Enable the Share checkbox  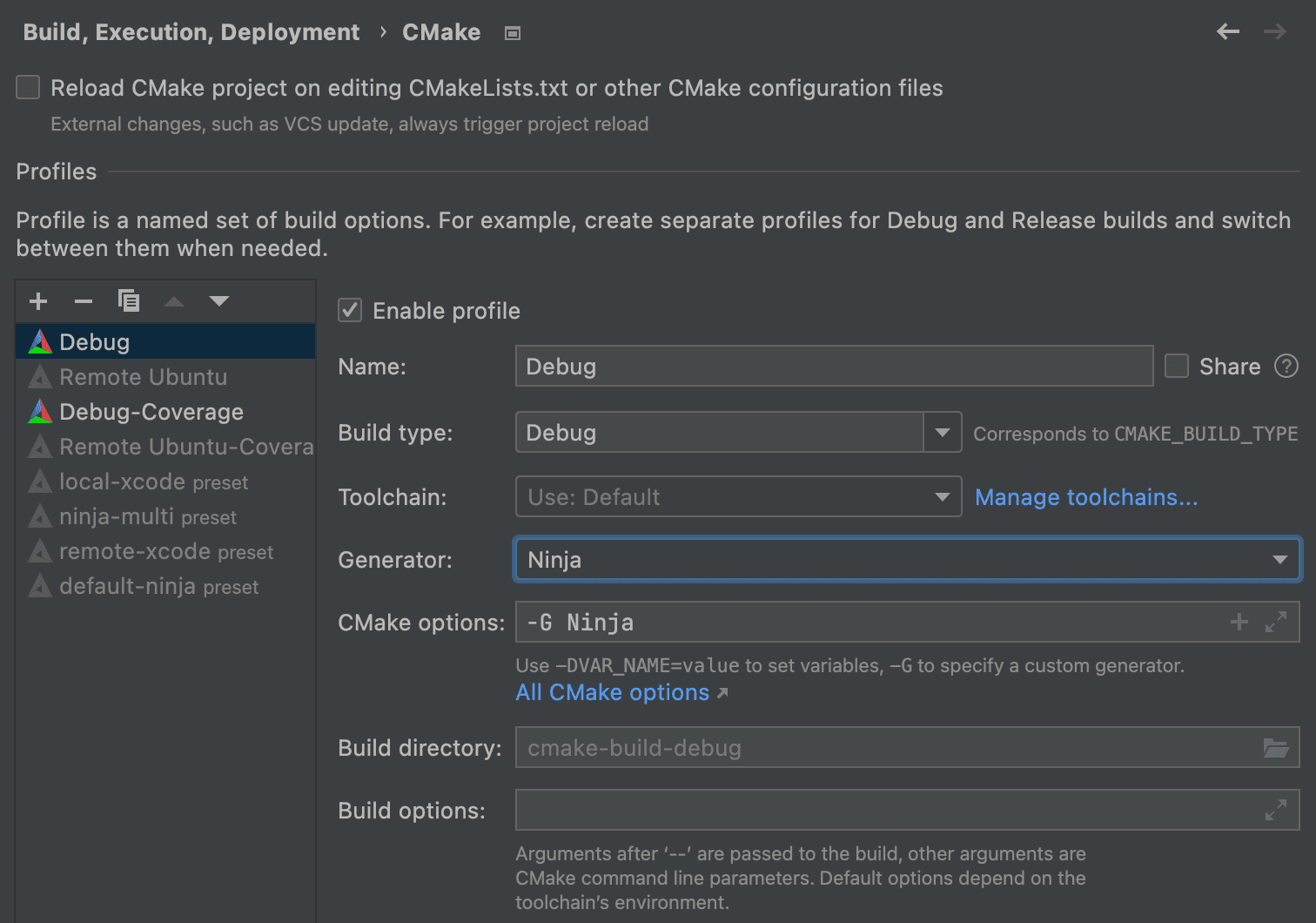pyautogui.click(x=1177, y=366)
